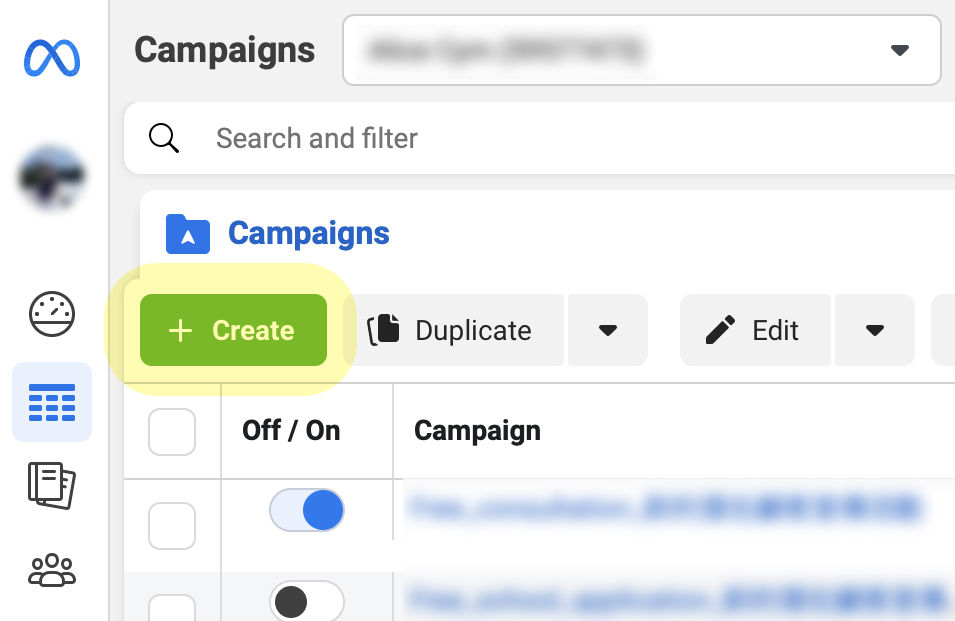Click the Duplicate copy icon

click(x=383, y=330)
